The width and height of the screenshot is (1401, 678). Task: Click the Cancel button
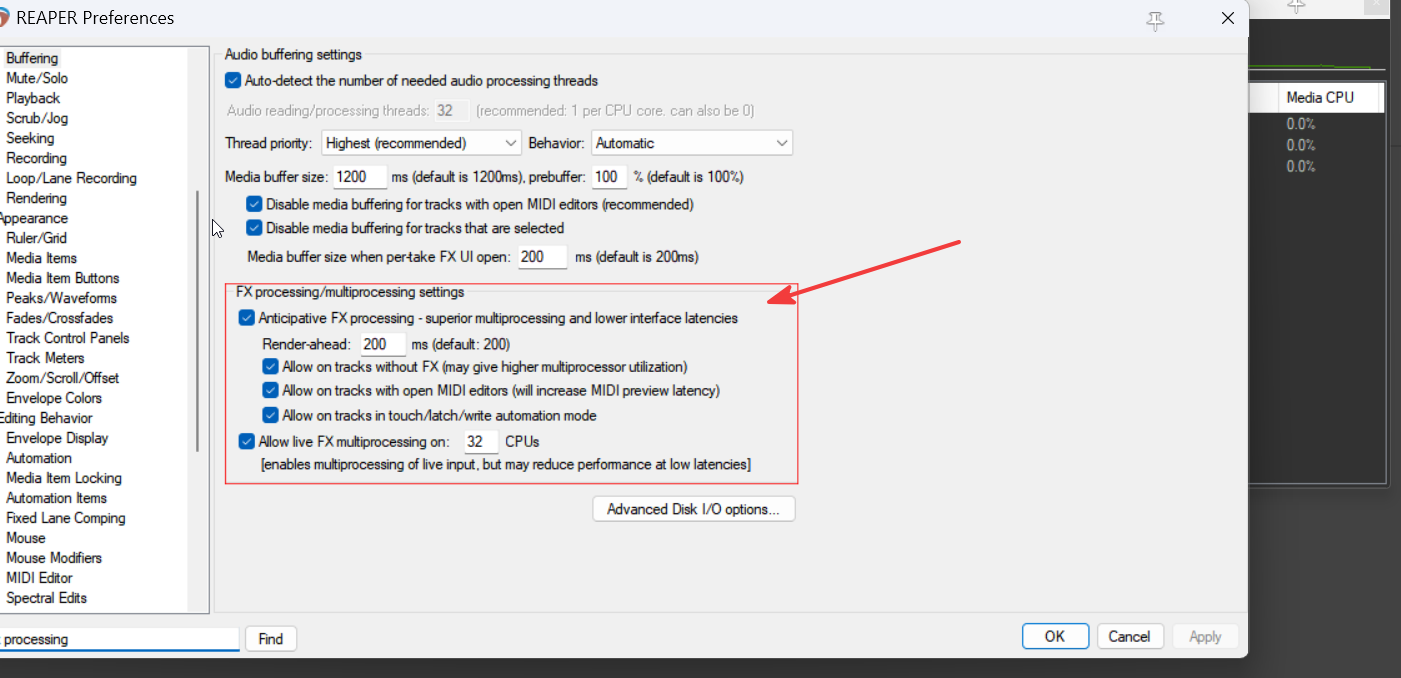[1129, 636]
